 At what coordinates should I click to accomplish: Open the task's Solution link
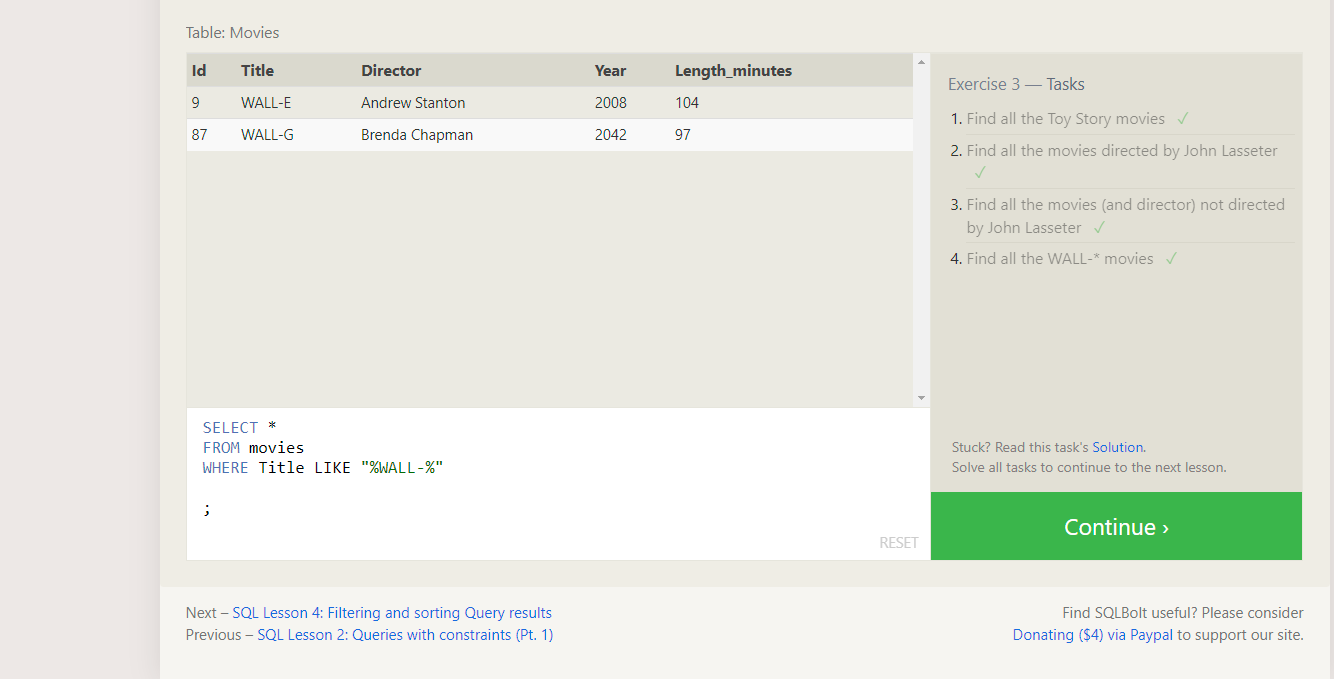(x=1118, y=447)
